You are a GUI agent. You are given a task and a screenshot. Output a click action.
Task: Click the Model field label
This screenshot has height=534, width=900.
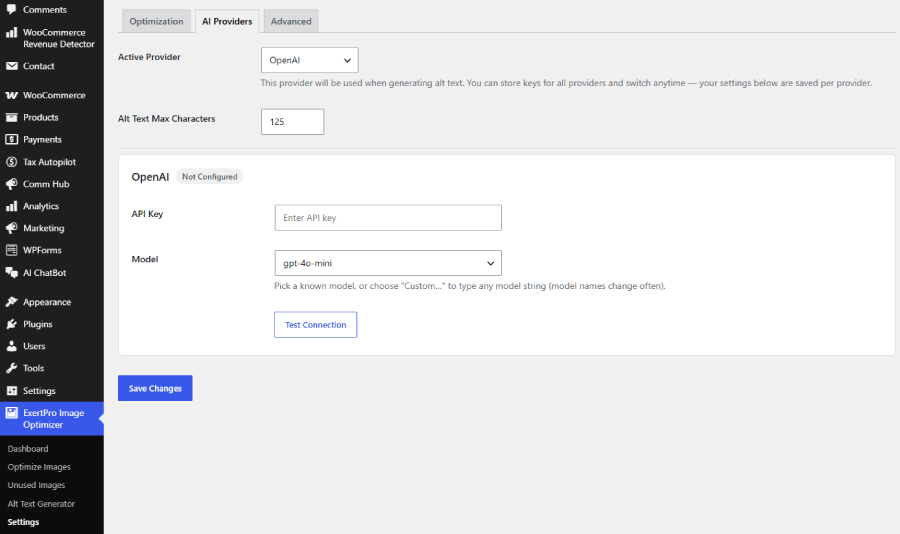(x=145, y=259)
